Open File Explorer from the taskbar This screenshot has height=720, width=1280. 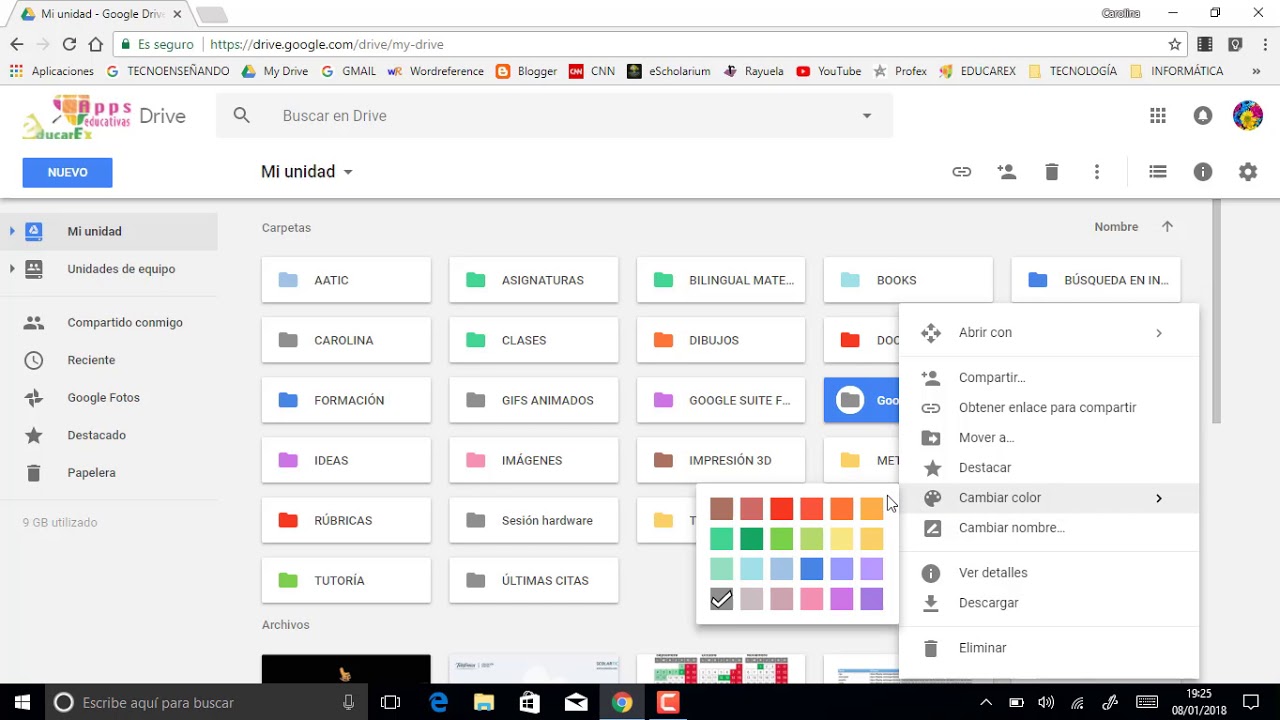(484, 702)
